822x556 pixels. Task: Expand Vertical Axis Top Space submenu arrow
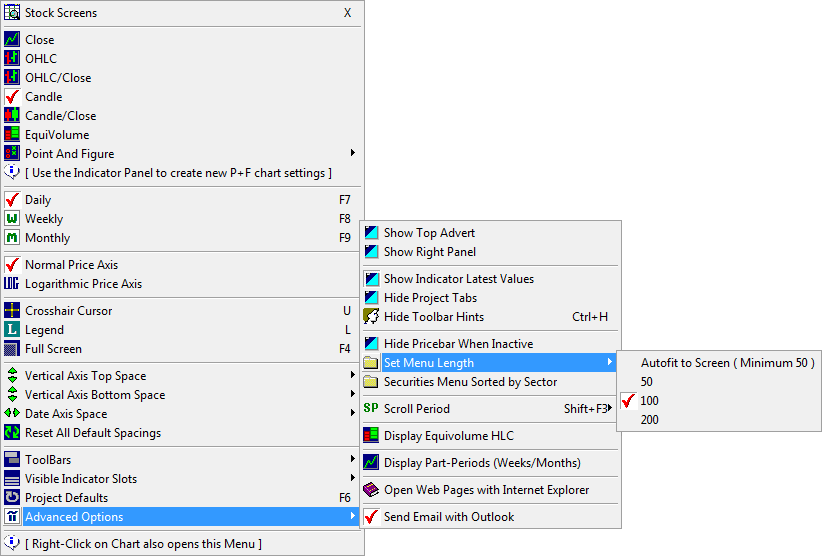[x=353, y=375]
